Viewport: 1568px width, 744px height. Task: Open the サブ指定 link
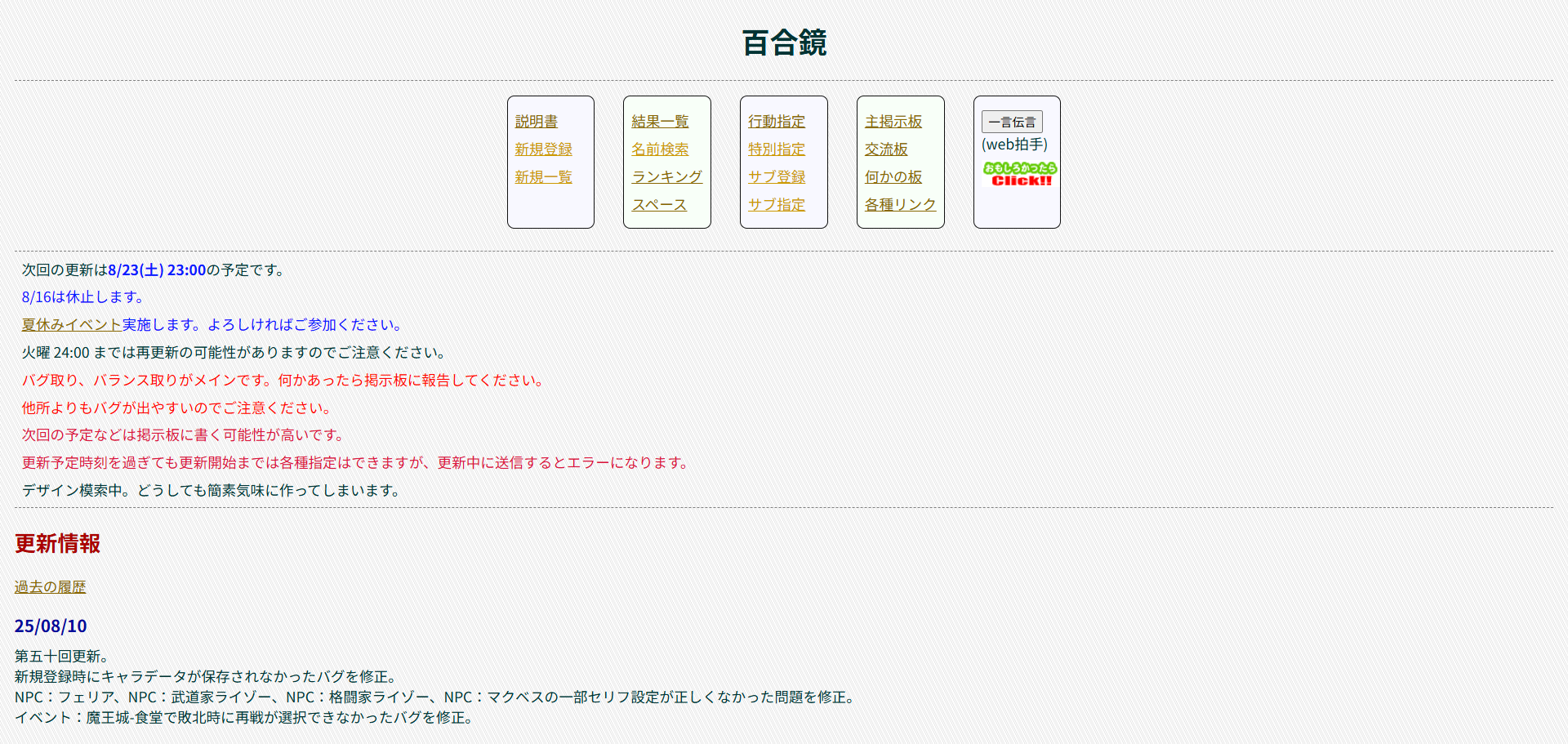tap(777, 205)
